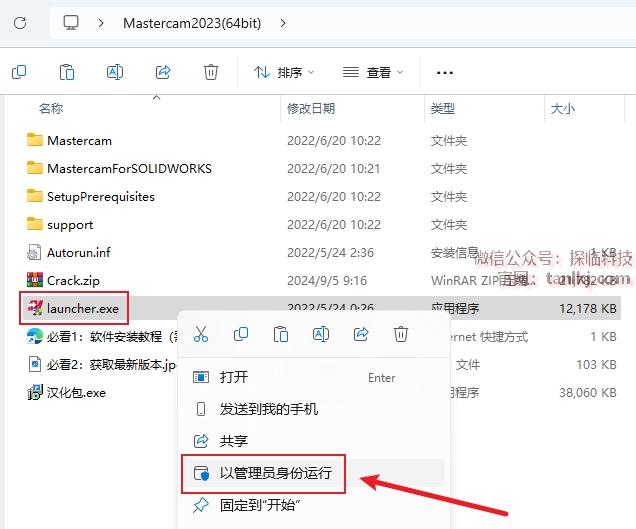Viewport: 636px width, 529px height.
Task: Click Mastercam2023(64bit) breadcrumb segment
Action: (x=192, y=23)
